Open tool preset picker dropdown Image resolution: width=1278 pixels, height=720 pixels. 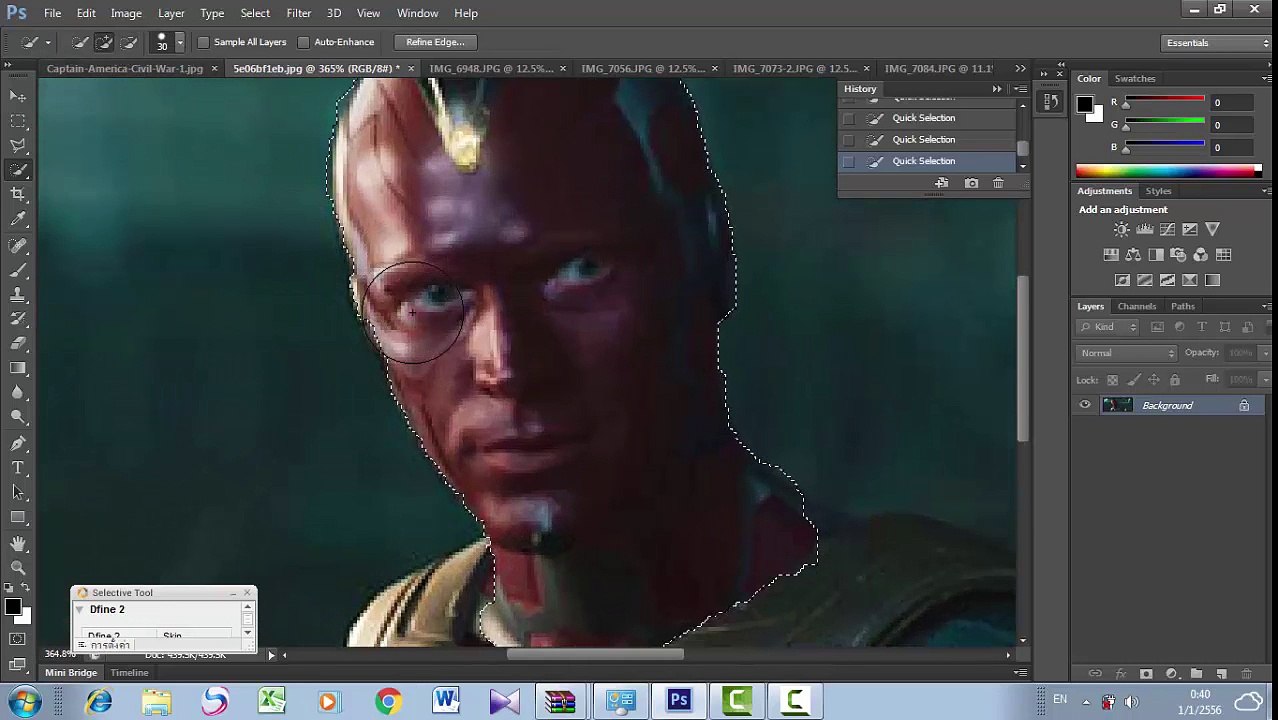coord(46,42)
